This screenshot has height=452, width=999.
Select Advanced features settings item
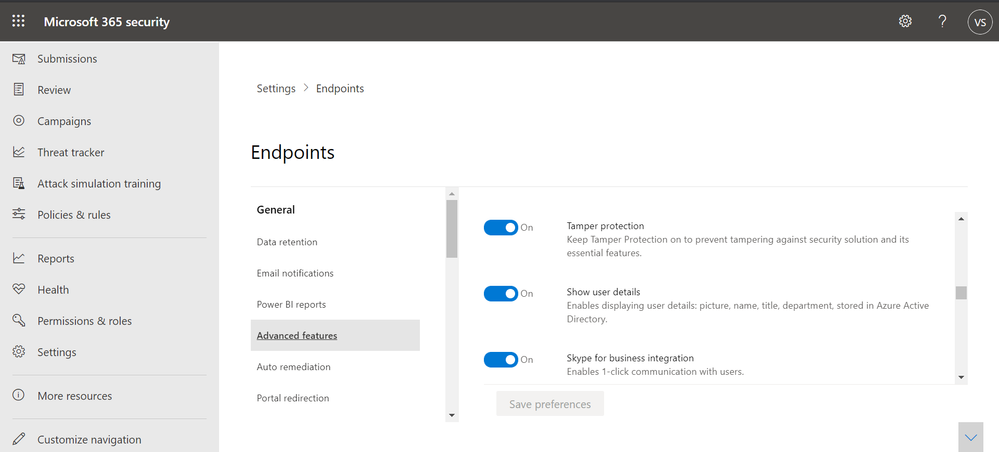[335, 335]
